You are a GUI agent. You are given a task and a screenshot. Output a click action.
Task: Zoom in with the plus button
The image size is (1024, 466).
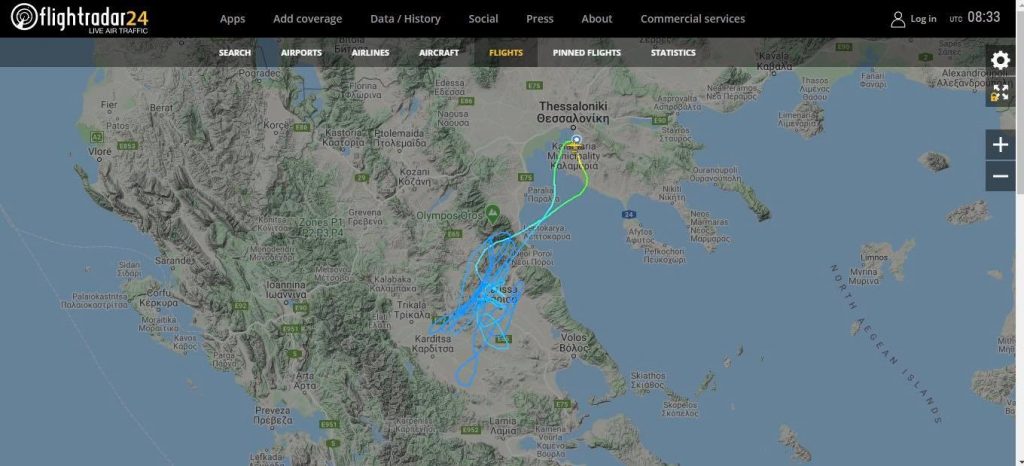[1000, 144]
